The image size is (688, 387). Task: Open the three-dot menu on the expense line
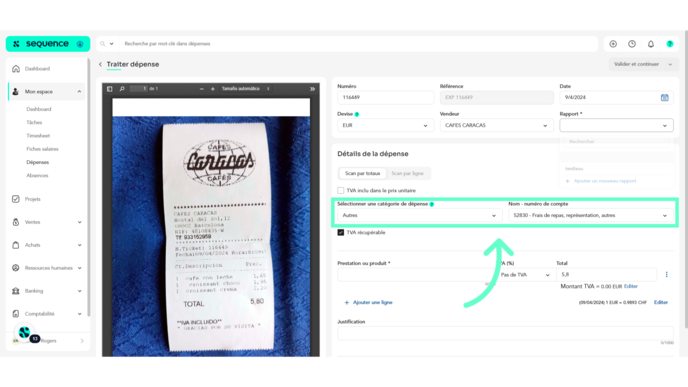point(666,275)
